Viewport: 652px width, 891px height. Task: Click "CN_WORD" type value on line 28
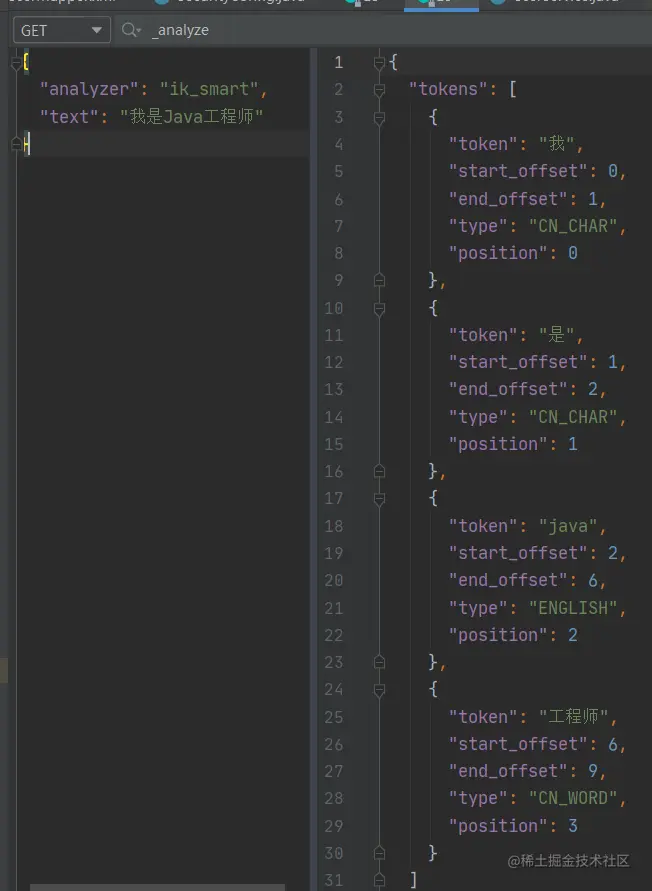[x=573, y=798]
